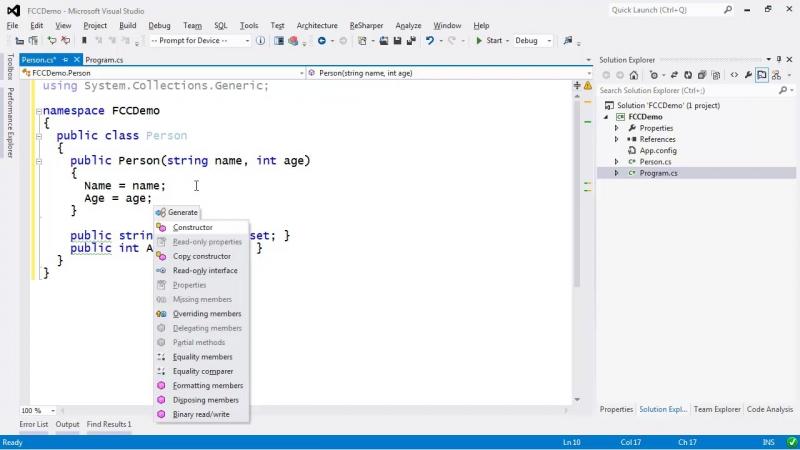Switch to the Program.cs editor tab
This screenshot has height=450, width=800.
[x=104, y=60]
